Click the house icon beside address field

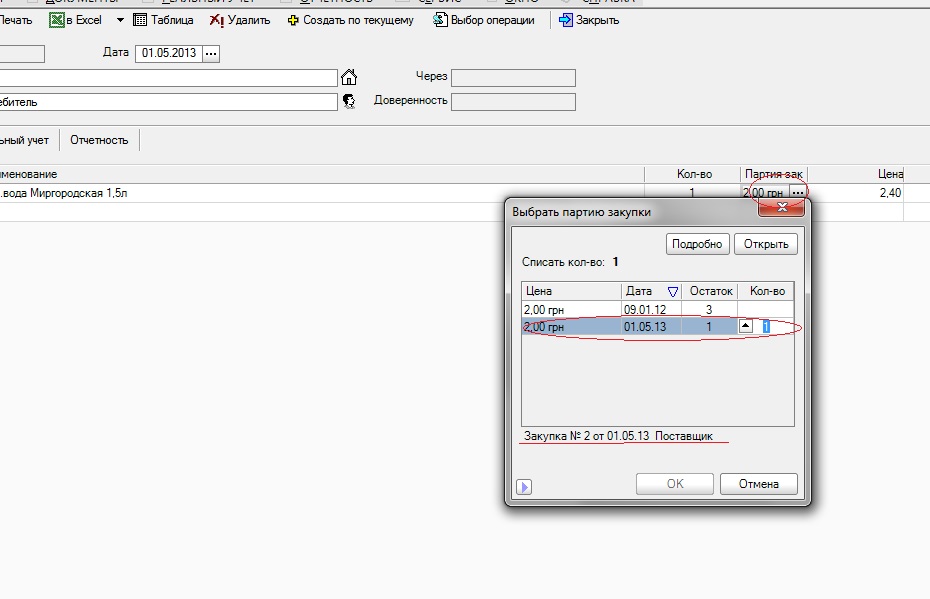coord(349,77)
